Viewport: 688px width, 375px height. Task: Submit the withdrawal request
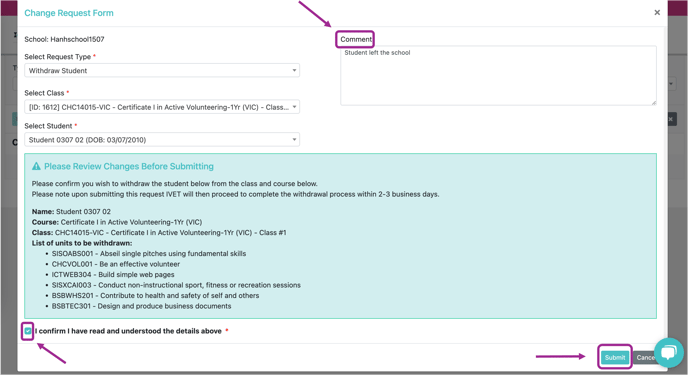click(x=615, y=357)
